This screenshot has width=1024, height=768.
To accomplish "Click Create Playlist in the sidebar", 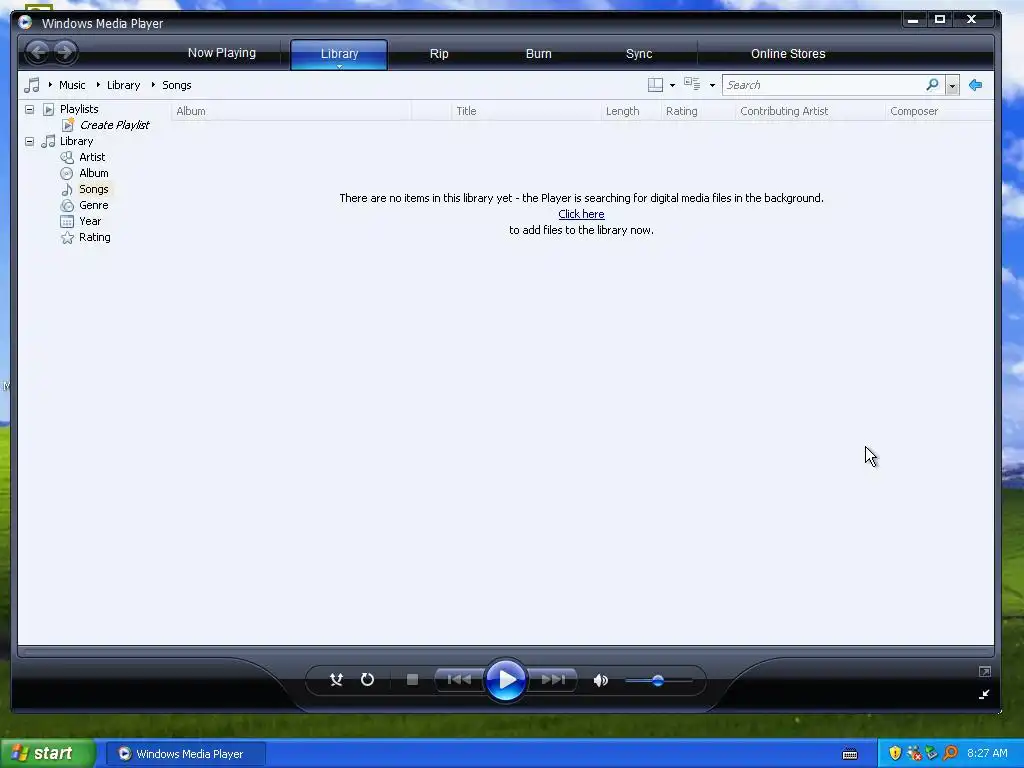I will tap(114, 125).
